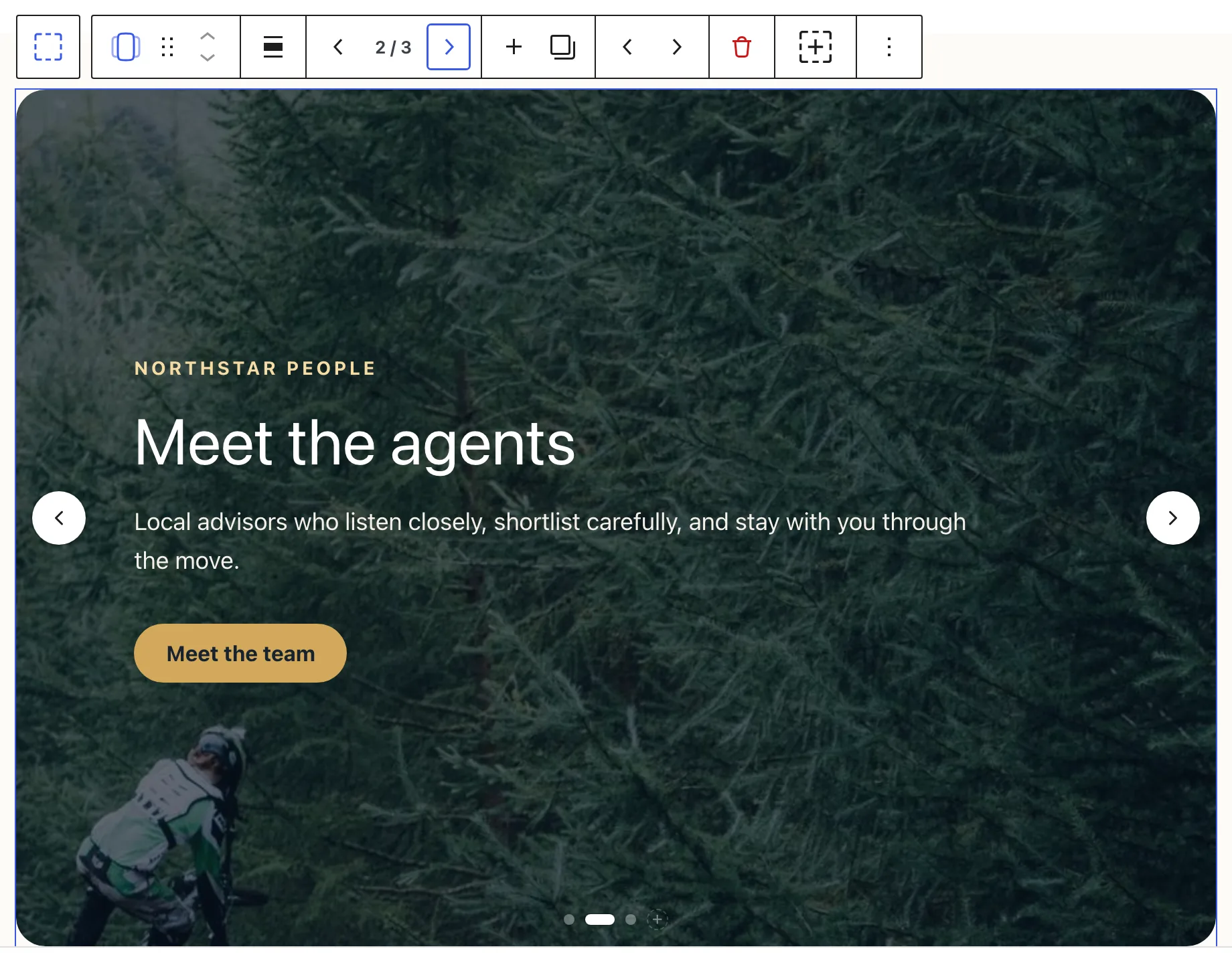Move slide left in toolbar order

(627, 47)
